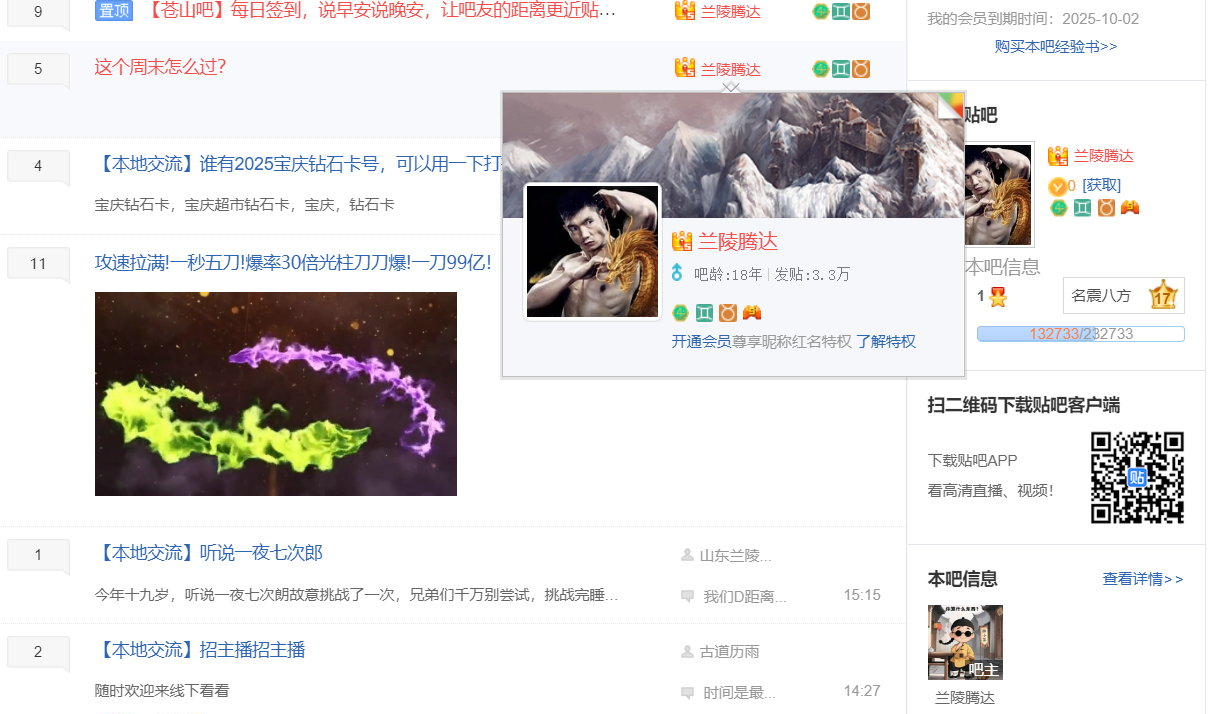Click the red star badge icon in sidebar
This screenshot has width=1214, height=714.
(x=998, y=297)
